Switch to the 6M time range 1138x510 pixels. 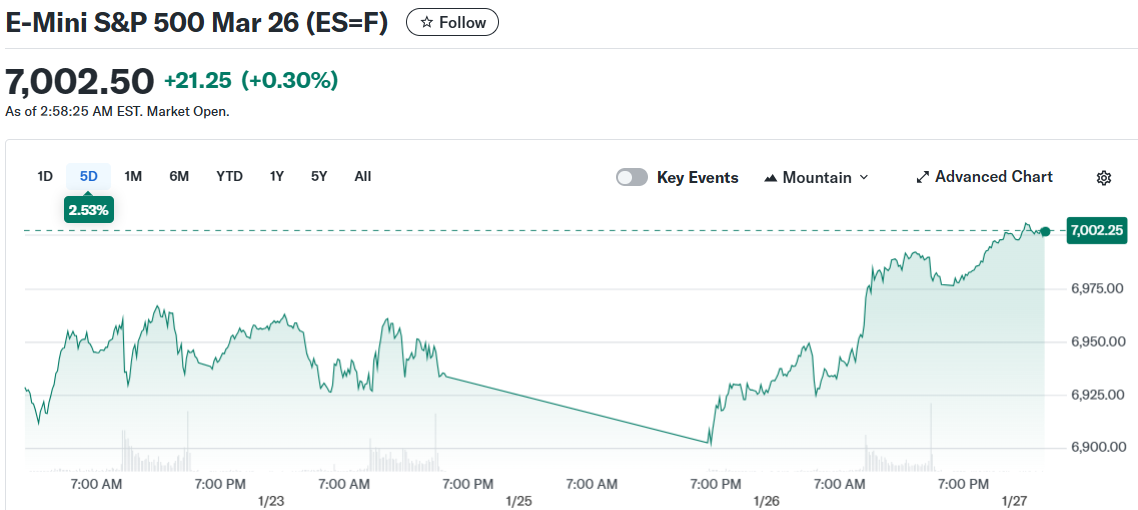(179, 176)
